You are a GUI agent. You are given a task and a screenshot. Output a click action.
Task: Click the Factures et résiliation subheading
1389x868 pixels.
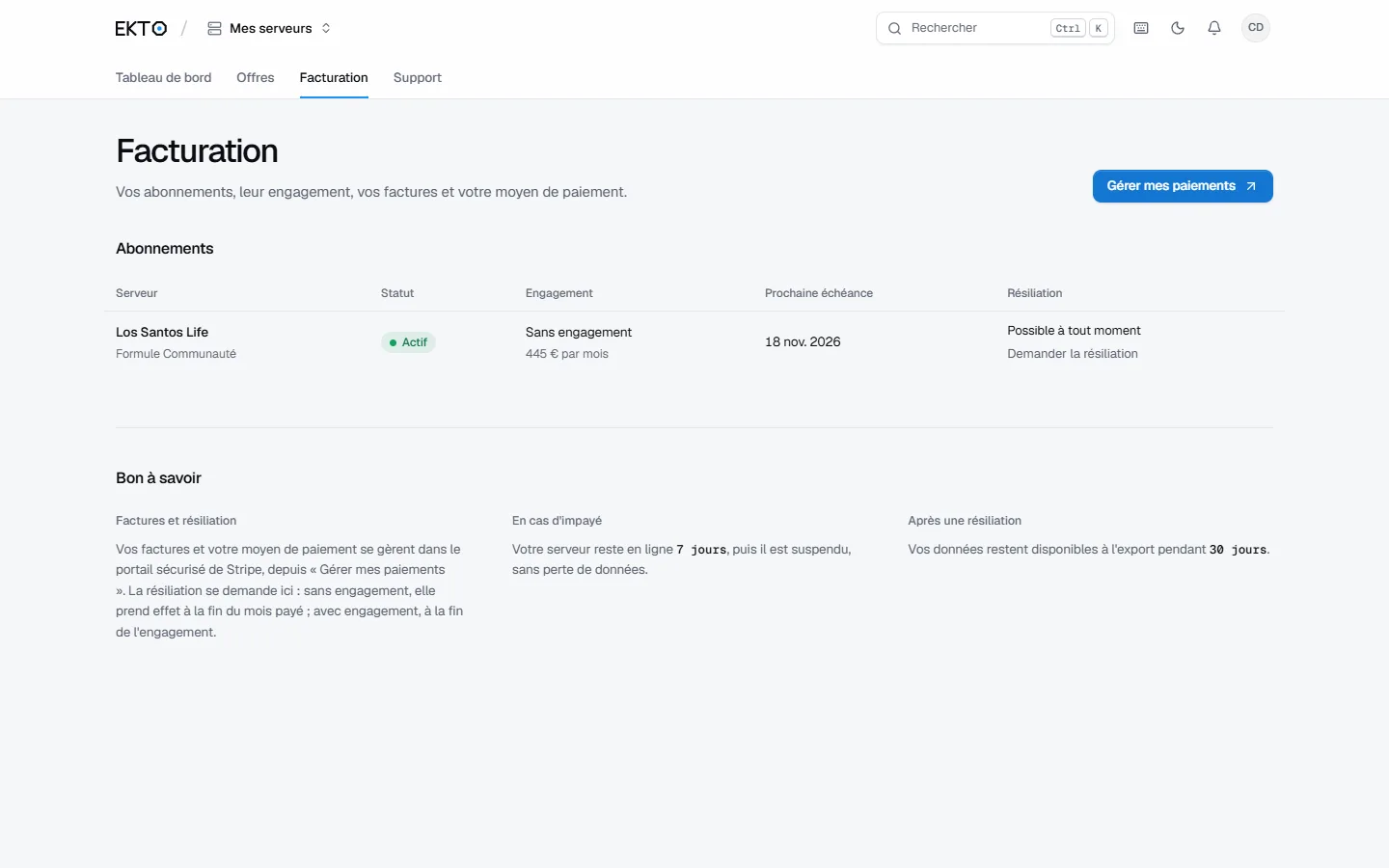tap(176, 521)
